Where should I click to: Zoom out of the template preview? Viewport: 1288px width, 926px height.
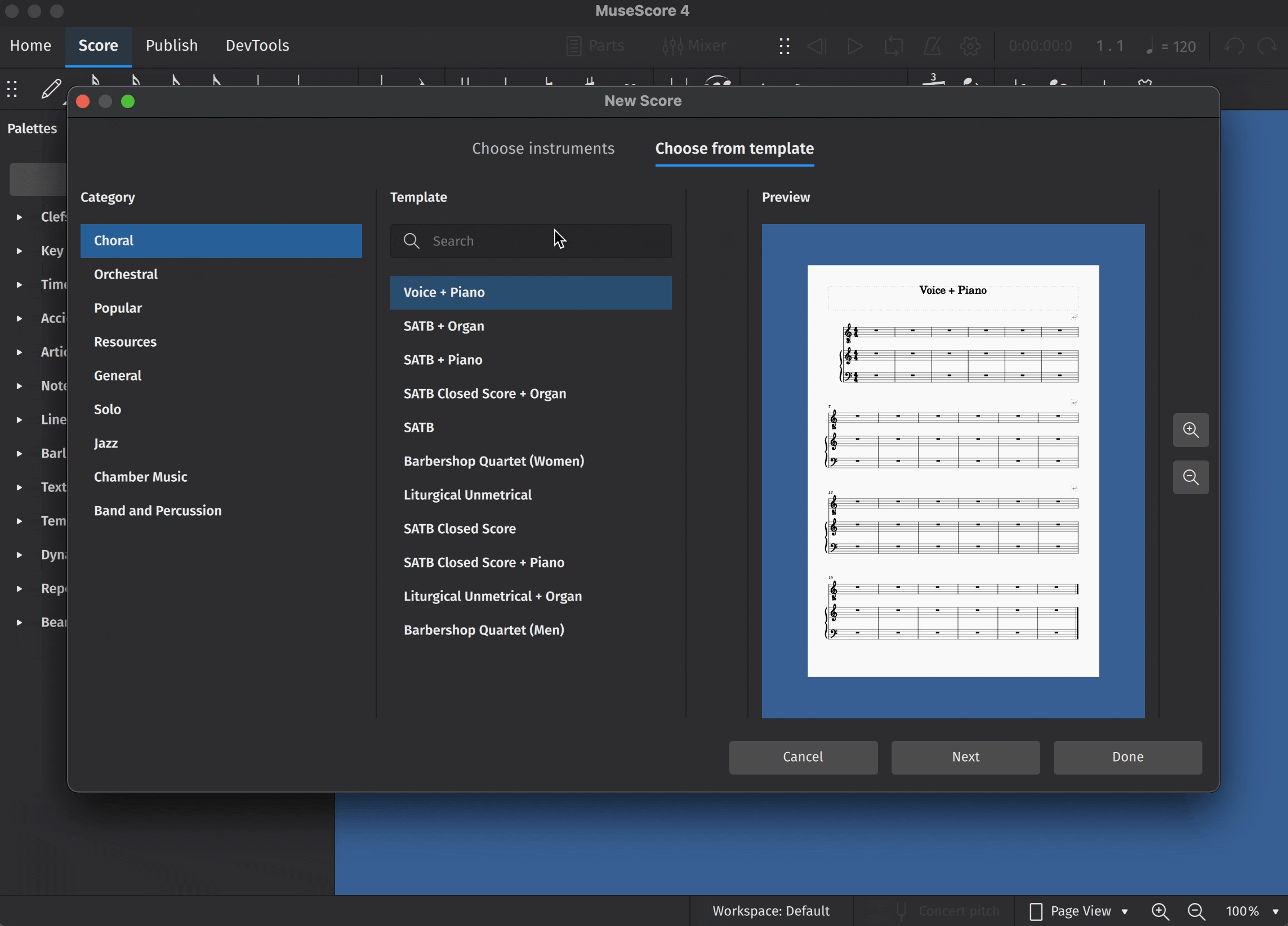click(x=1191, y=477)
